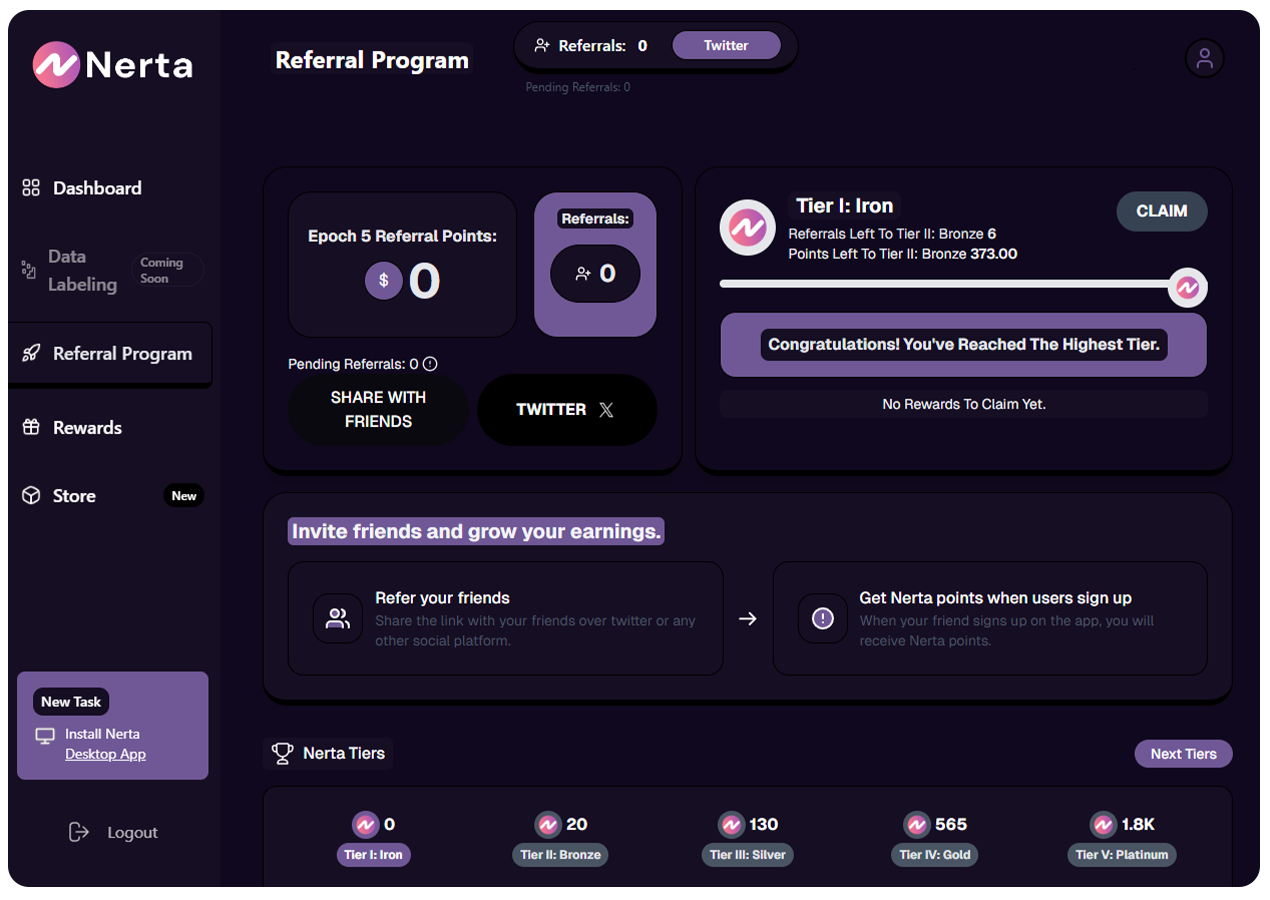The width and height of the screenshot is (1270, 900).
Task: Select the Tier II: Bronze badge
Action: pyautogui.click(x=561, y=855)
